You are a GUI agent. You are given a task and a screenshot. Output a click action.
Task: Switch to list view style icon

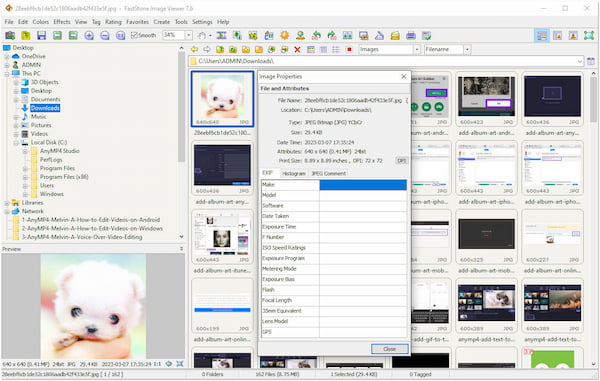(336, 49)
